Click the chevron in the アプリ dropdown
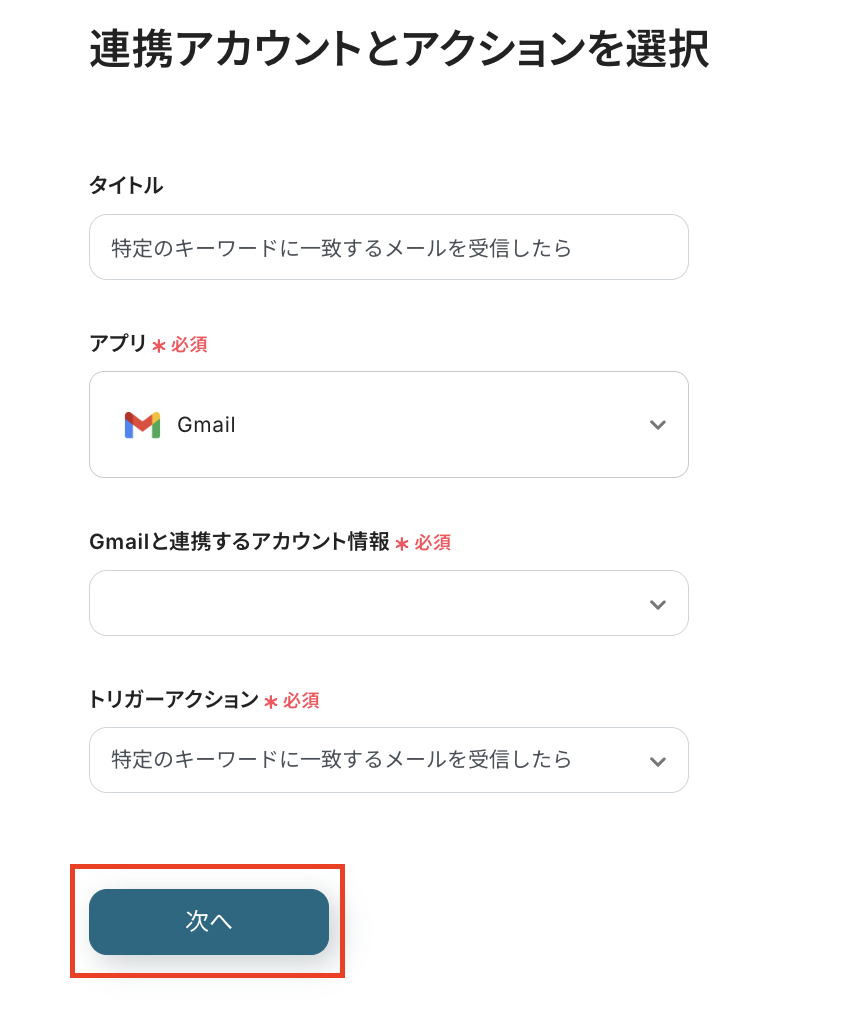Screen dimensions: 854x1012 click(657, 425)
